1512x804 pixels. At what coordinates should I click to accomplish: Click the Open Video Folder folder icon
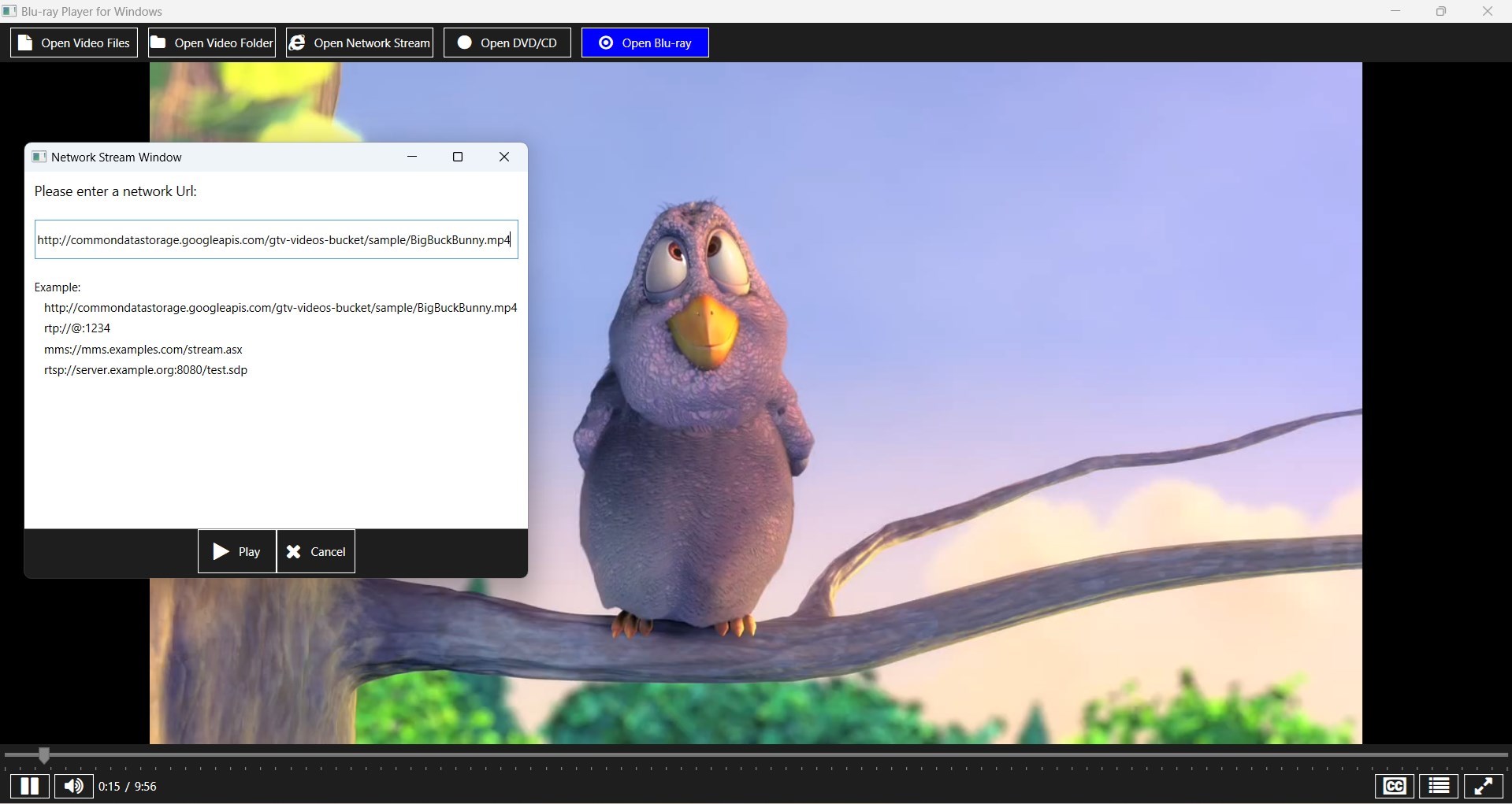pyautogui.click(x=158, y=43)
